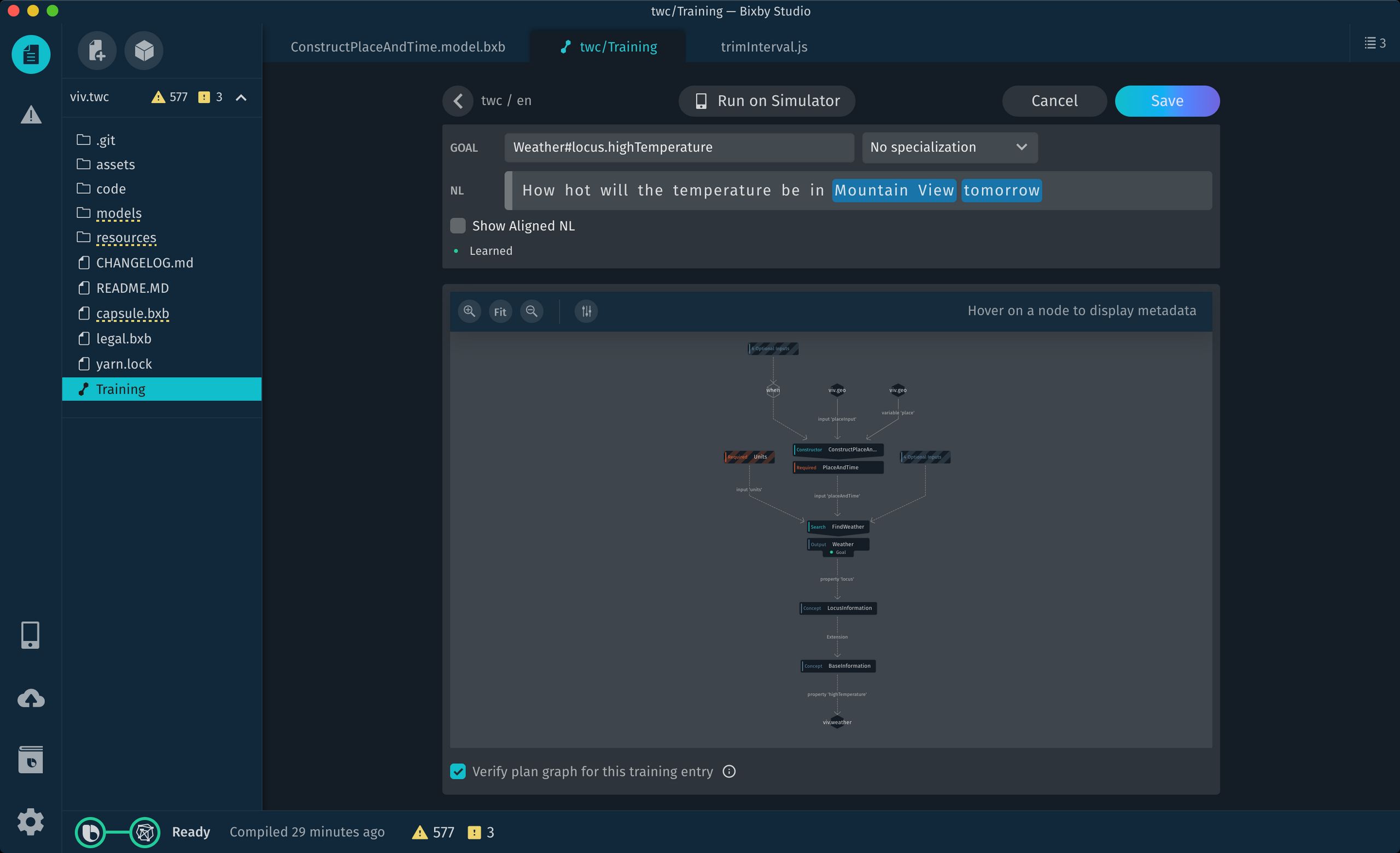The width and height of the screenshot is (1400, 853).
Task: Open the device simulator from sidebar
Action: point(30,635)
